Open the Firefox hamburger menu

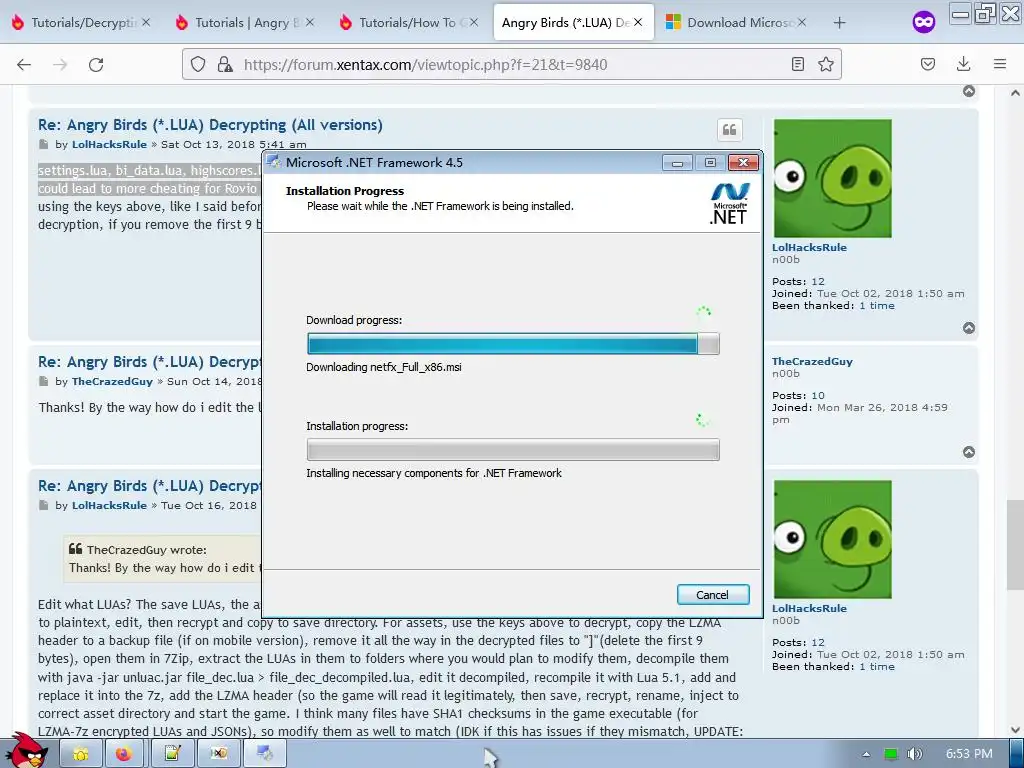click(x=1000, y=64)
